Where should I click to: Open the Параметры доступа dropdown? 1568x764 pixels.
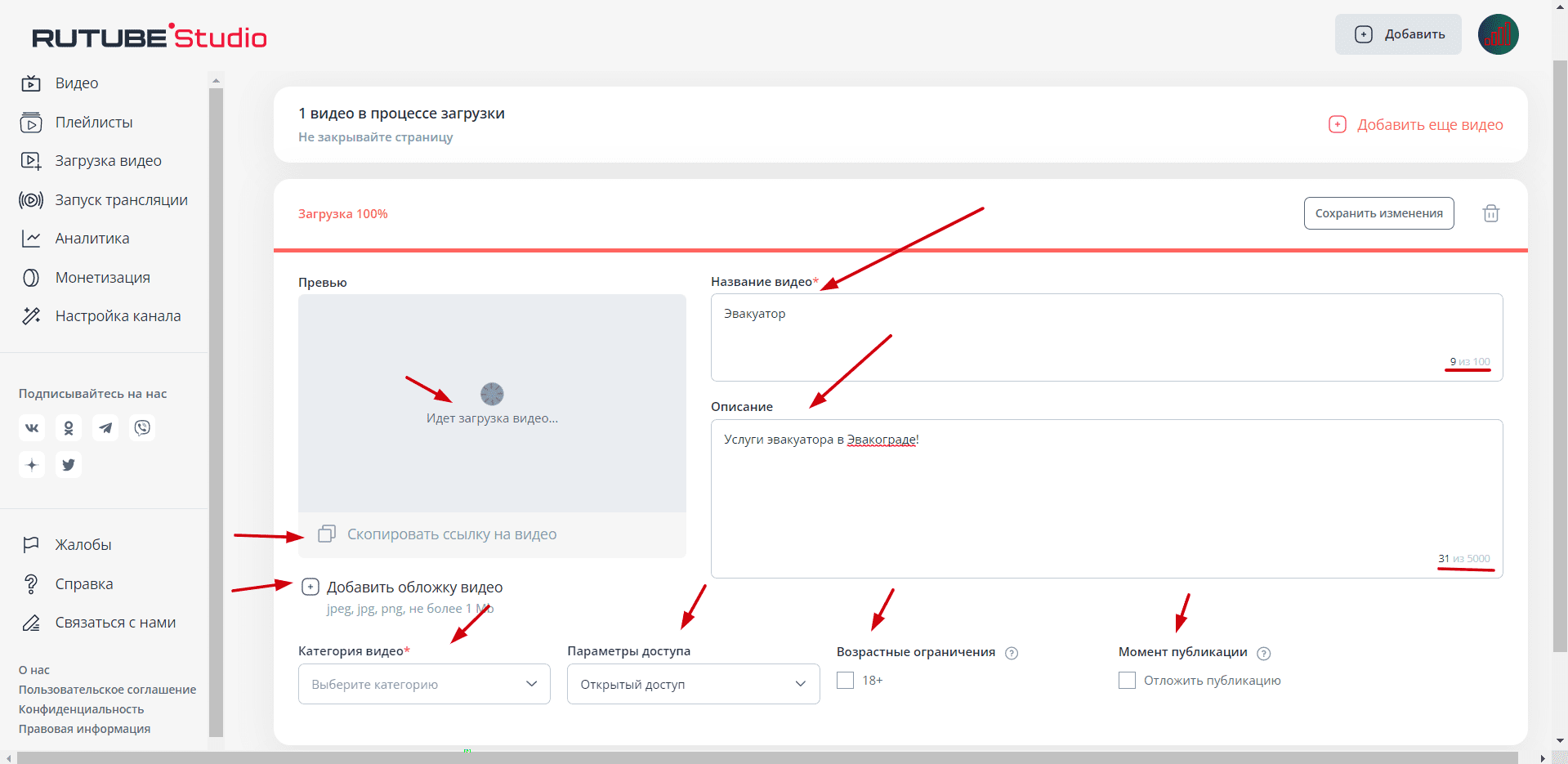(693, 684)
